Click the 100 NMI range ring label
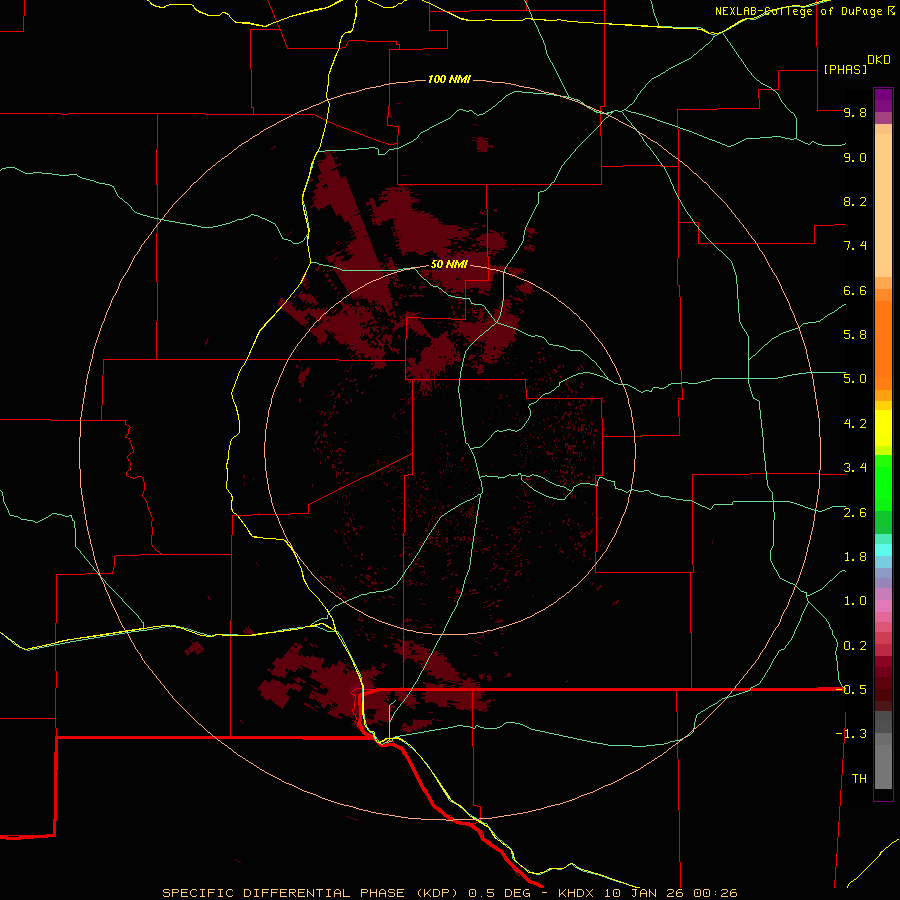The image size is (900, 900). [449, 79]
